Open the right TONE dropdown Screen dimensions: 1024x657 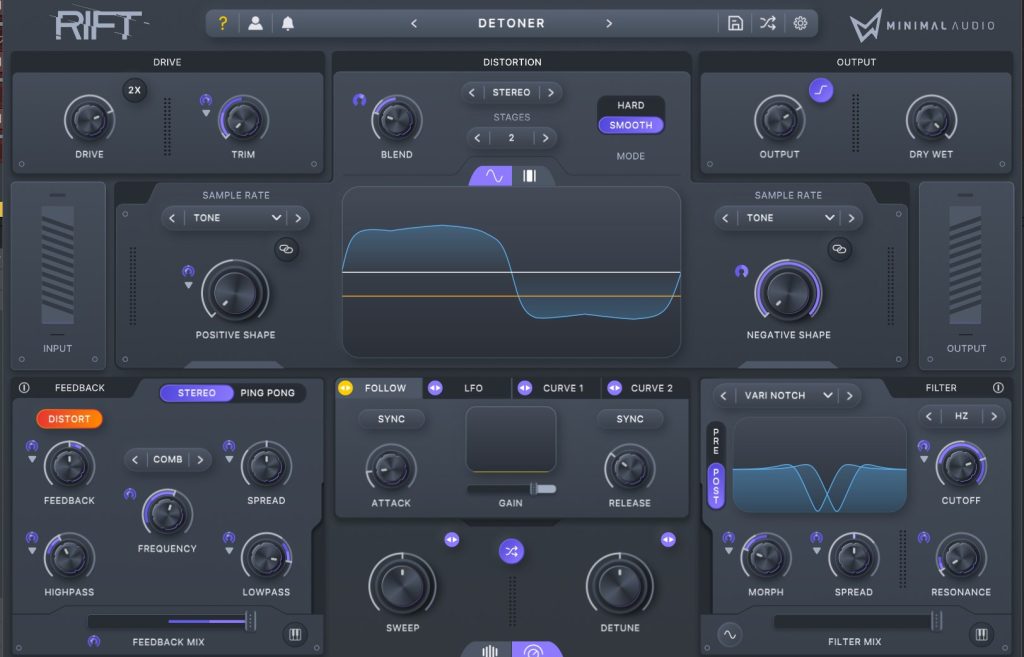[x=790, y=218]
